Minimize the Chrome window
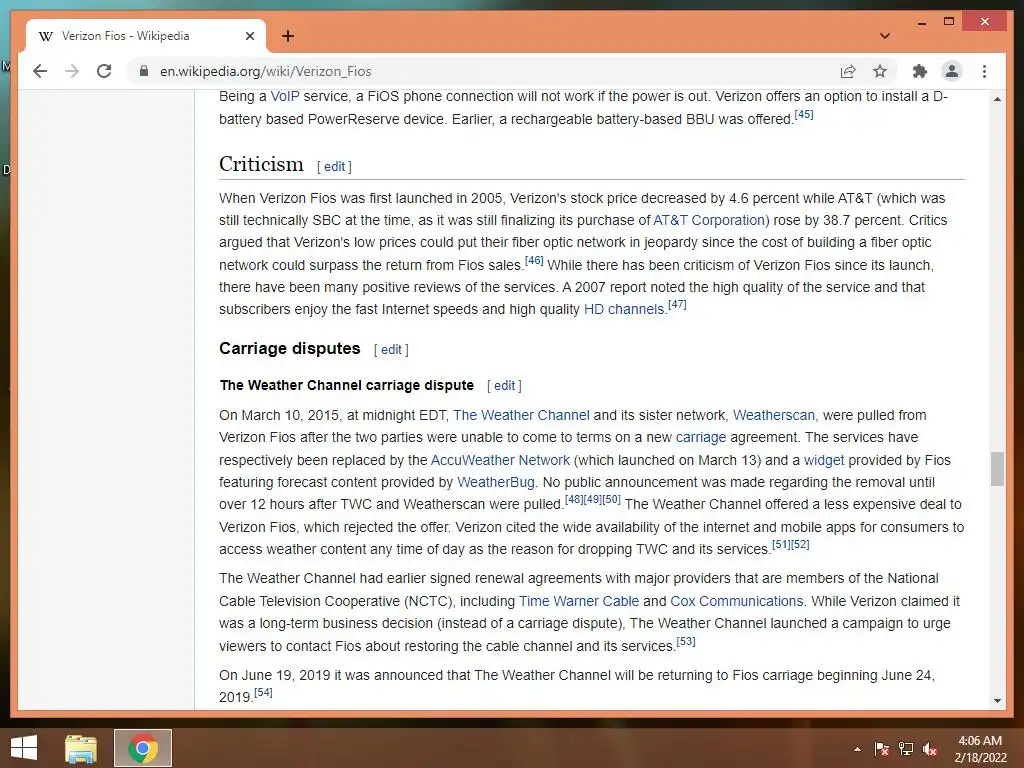The width and height of the screenshot is (1024, 768). click(x=921, y=22)
